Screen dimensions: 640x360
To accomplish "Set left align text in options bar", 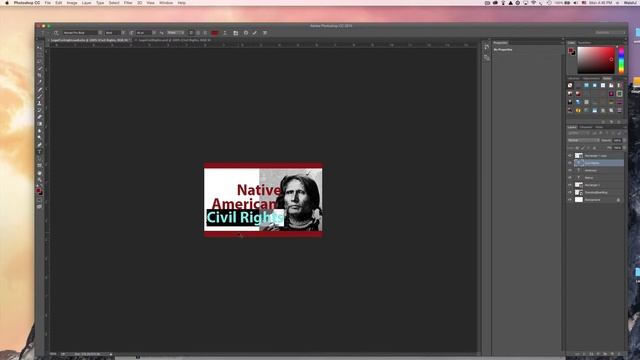I will 191,33.
